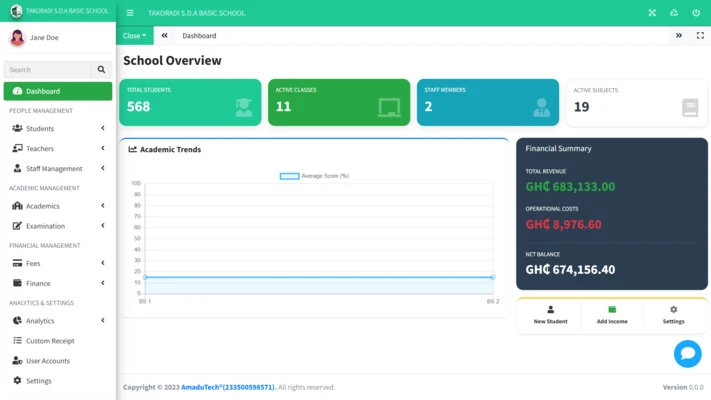This screenshot has width=711, height=400.
Task: Click the School Overview heading
Action: [x=172, y=60]
